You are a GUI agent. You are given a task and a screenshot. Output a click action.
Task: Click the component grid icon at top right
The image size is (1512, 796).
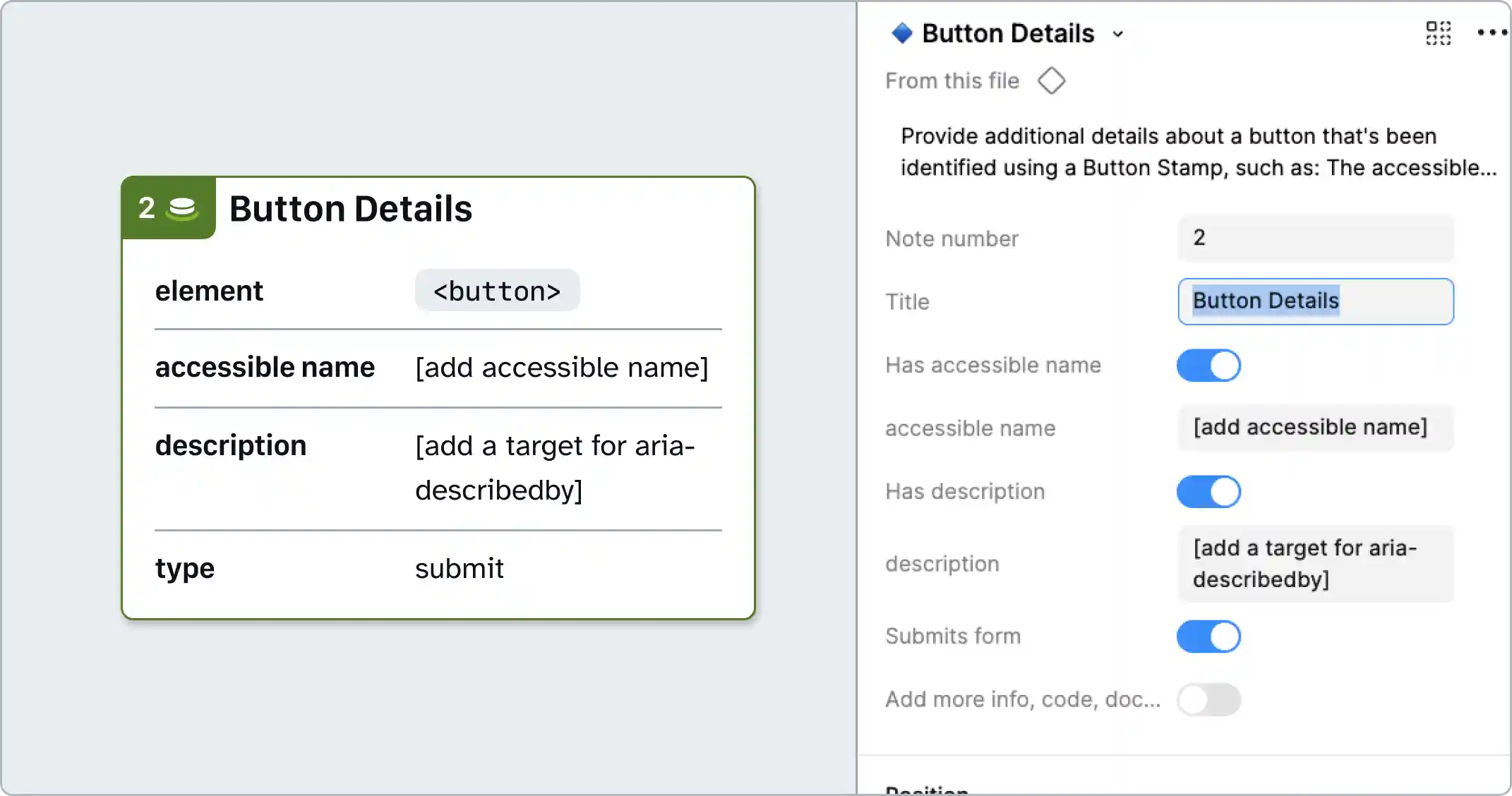click(x=1438, y=33)
